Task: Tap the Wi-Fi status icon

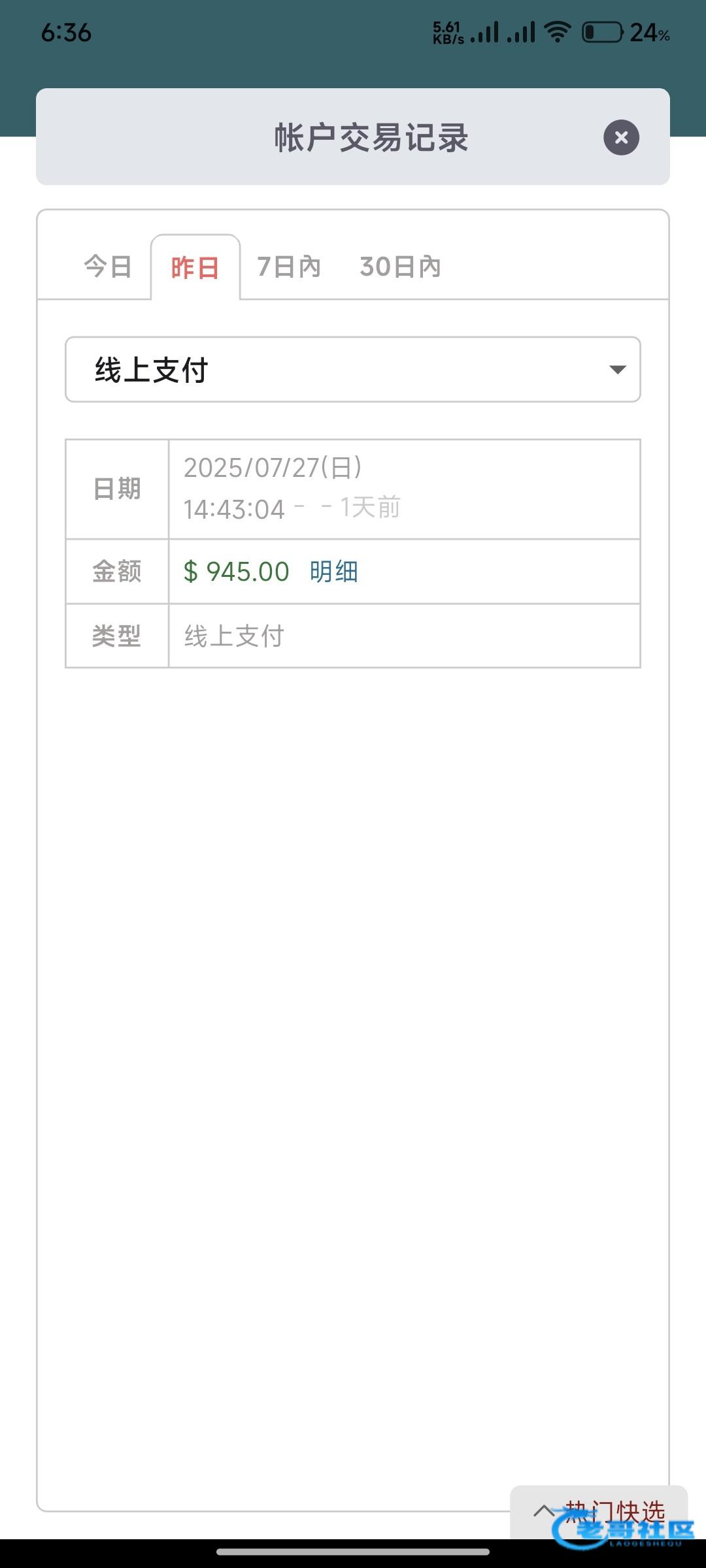Action: click(x=558, y=31)
